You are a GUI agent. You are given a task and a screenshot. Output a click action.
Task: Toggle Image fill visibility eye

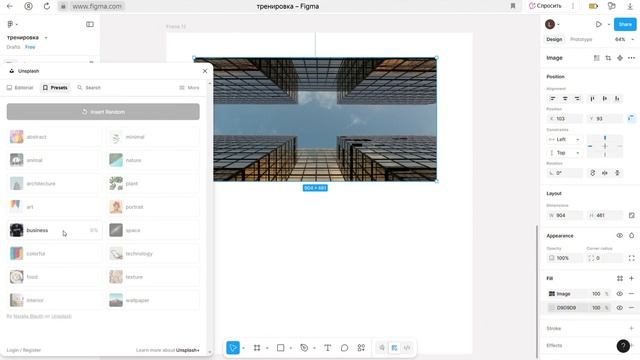pyautogui.click(x=620, y=293)
